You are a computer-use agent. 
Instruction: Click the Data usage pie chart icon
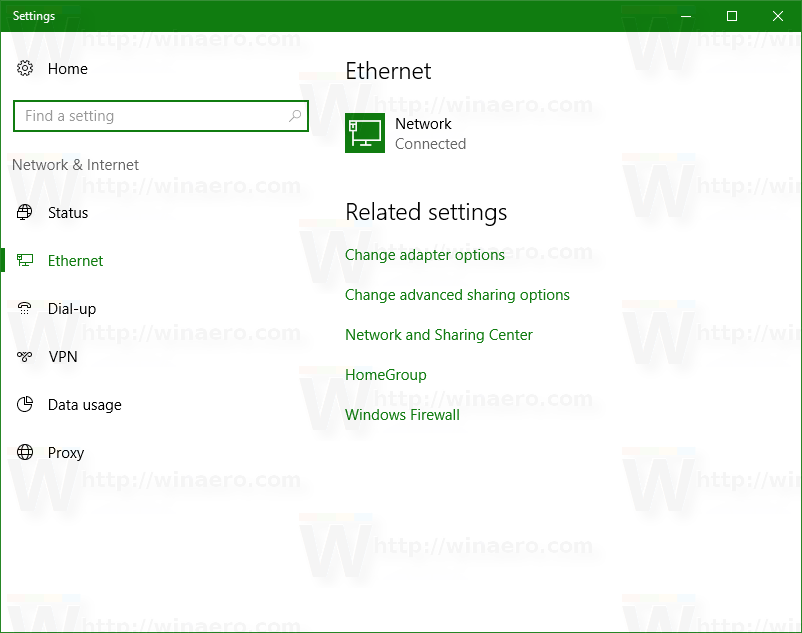tap(25, 404)
